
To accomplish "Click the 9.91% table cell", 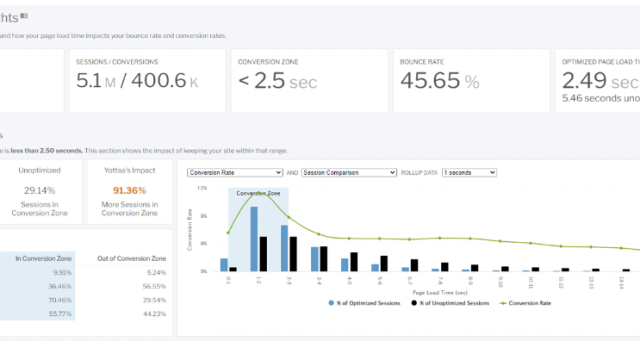I will 62,272.
